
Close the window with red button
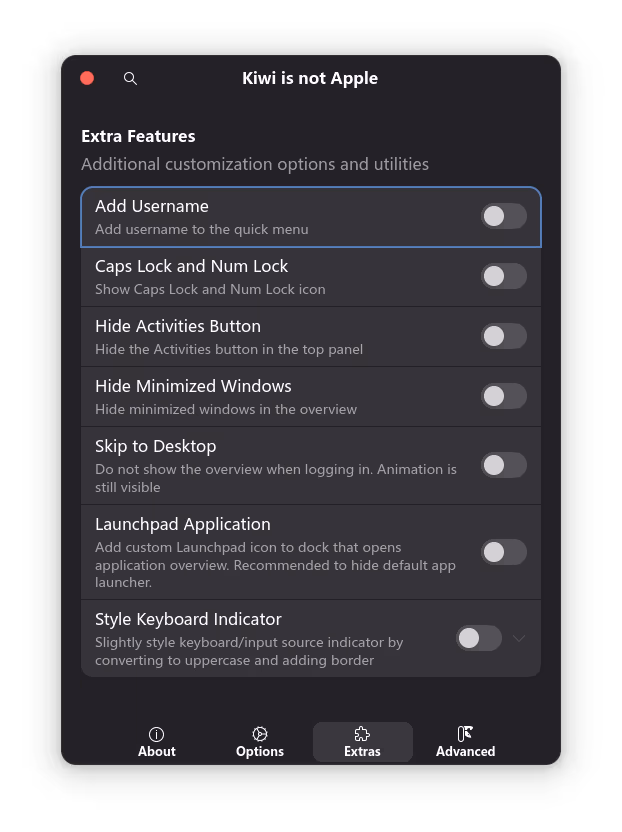[x=87, y=79]
